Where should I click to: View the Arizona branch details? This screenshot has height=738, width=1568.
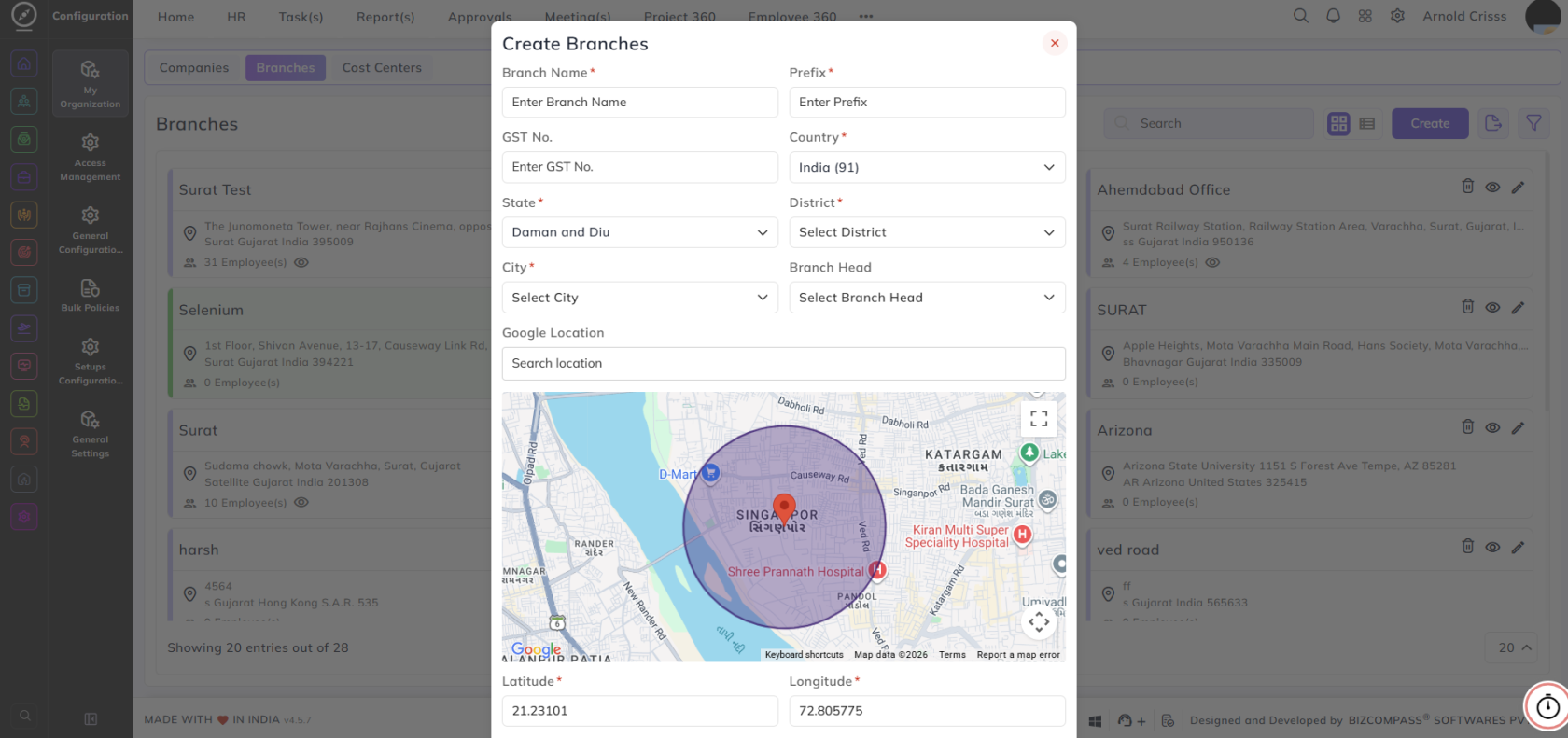click(1492, 428)
